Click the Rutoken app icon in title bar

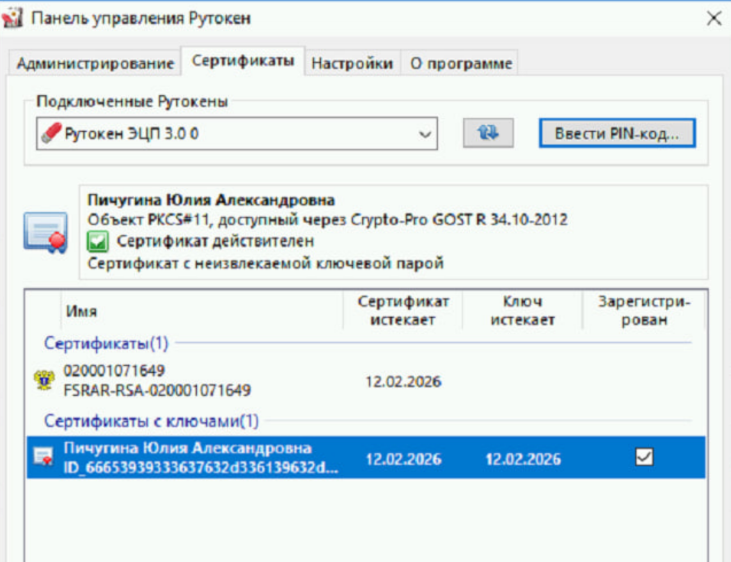[14, 19]
